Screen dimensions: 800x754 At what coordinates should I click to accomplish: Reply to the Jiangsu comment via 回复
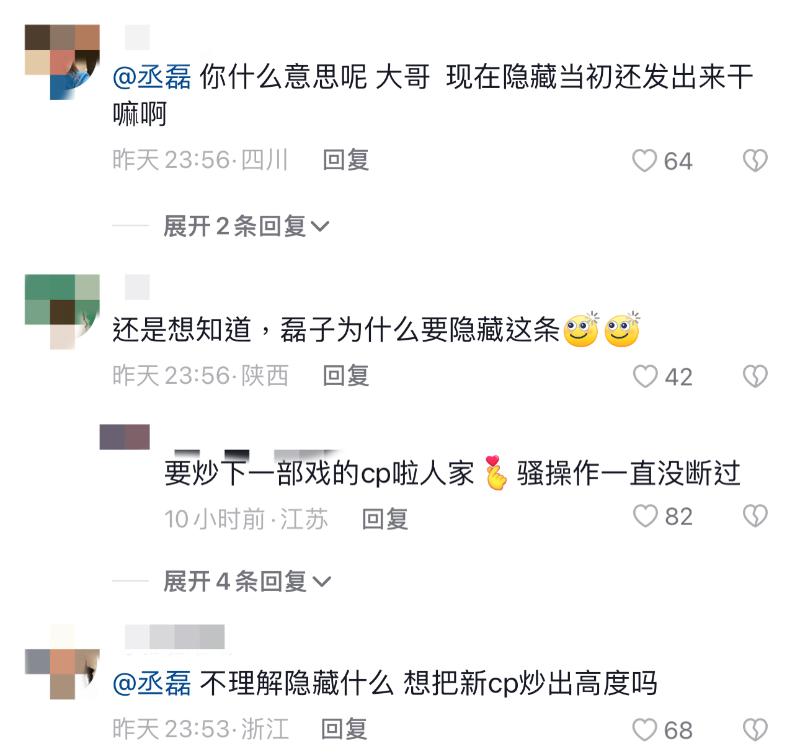[385, 519]
